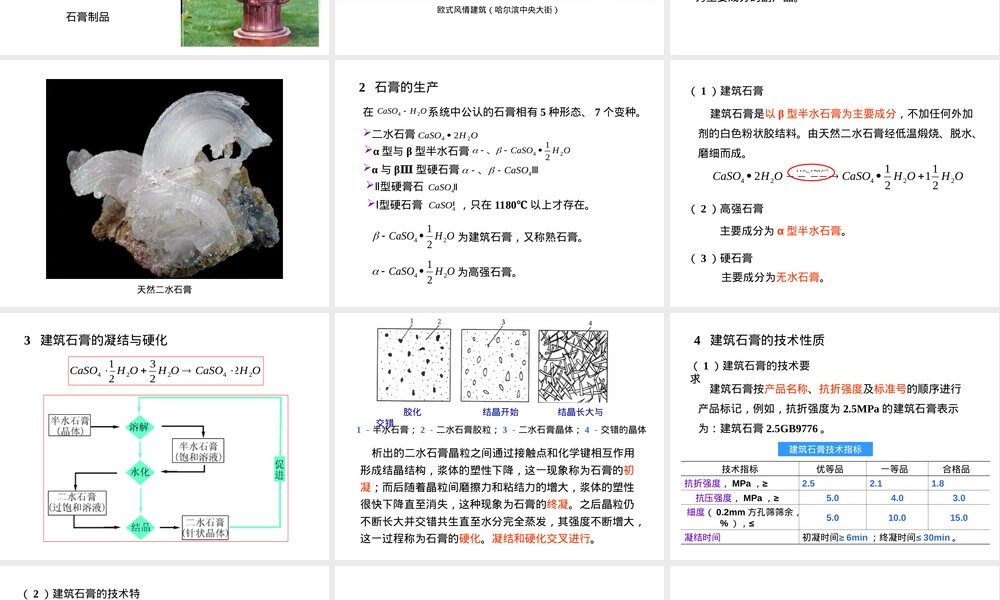Screen dimensions: 1000x600
Task: Click the 抗折强度 value 1.8
Action: coord(938,483)
